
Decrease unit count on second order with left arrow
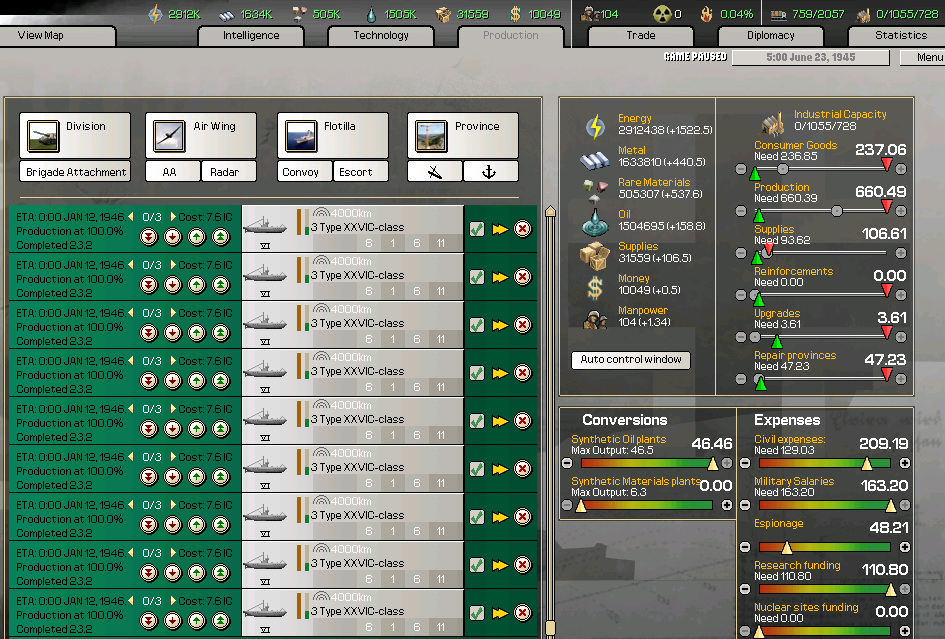tap(131, 265)
